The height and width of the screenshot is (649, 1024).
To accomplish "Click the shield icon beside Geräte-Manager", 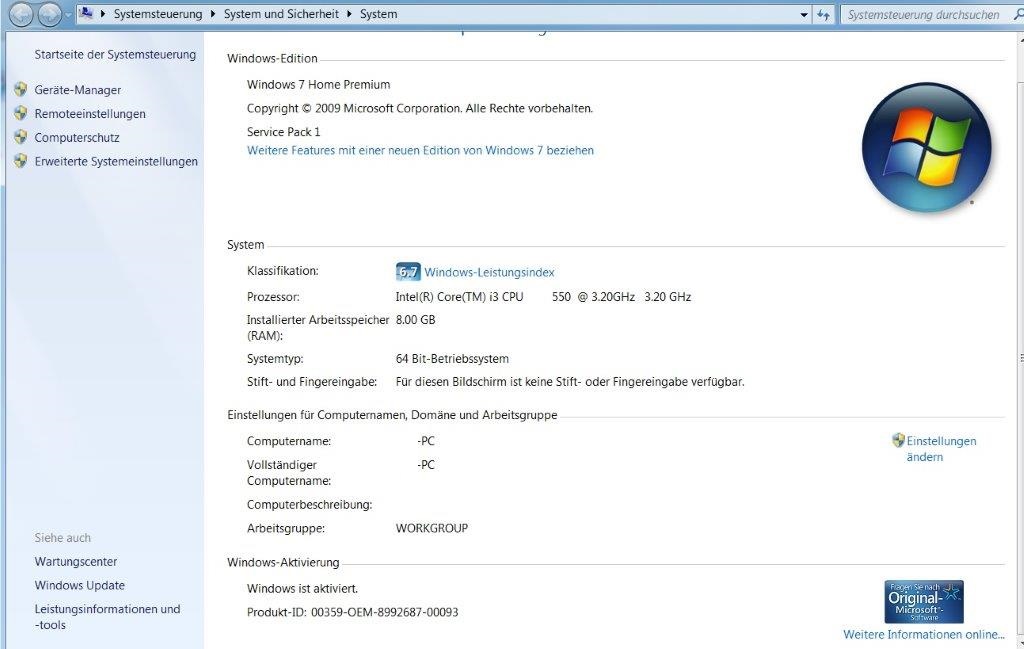I will point(20,89).
